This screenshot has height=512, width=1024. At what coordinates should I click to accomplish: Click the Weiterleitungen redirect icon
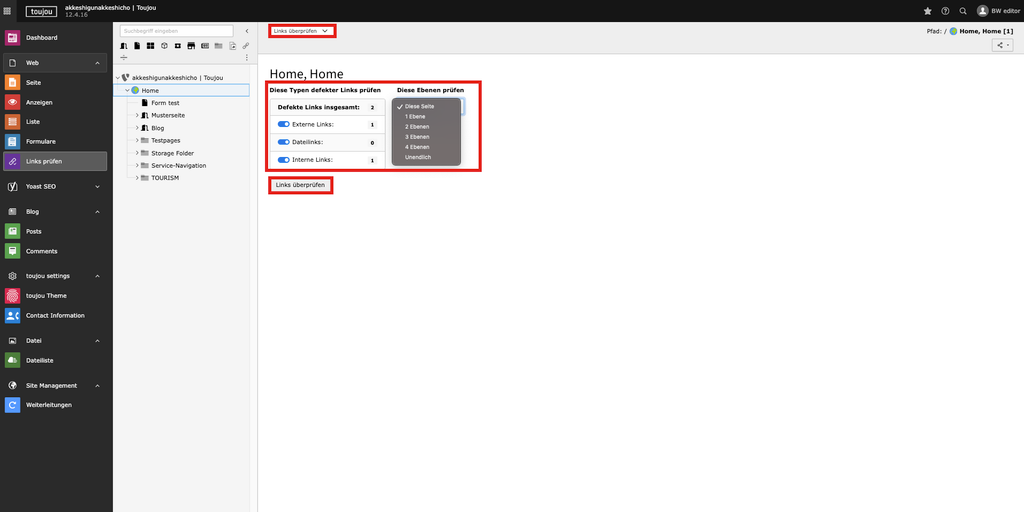pyautogui.click(x=12, y=405)
